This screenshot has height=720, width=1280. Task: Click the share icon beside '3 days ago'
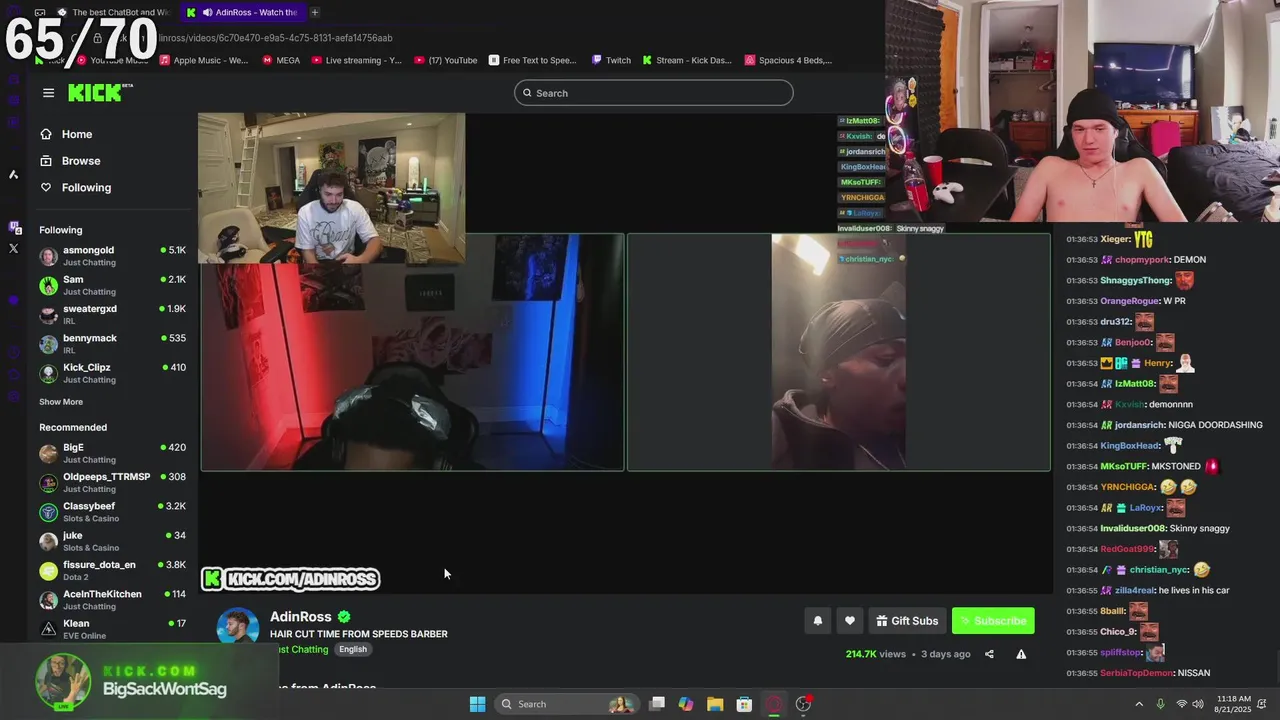989,654
